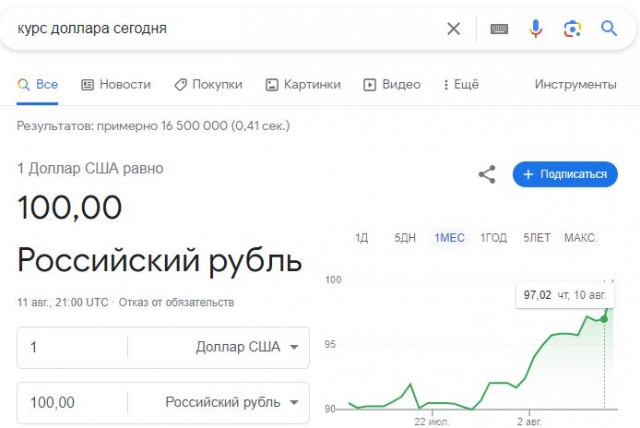Select the 1Д chart range

click(x=362, y=237)
